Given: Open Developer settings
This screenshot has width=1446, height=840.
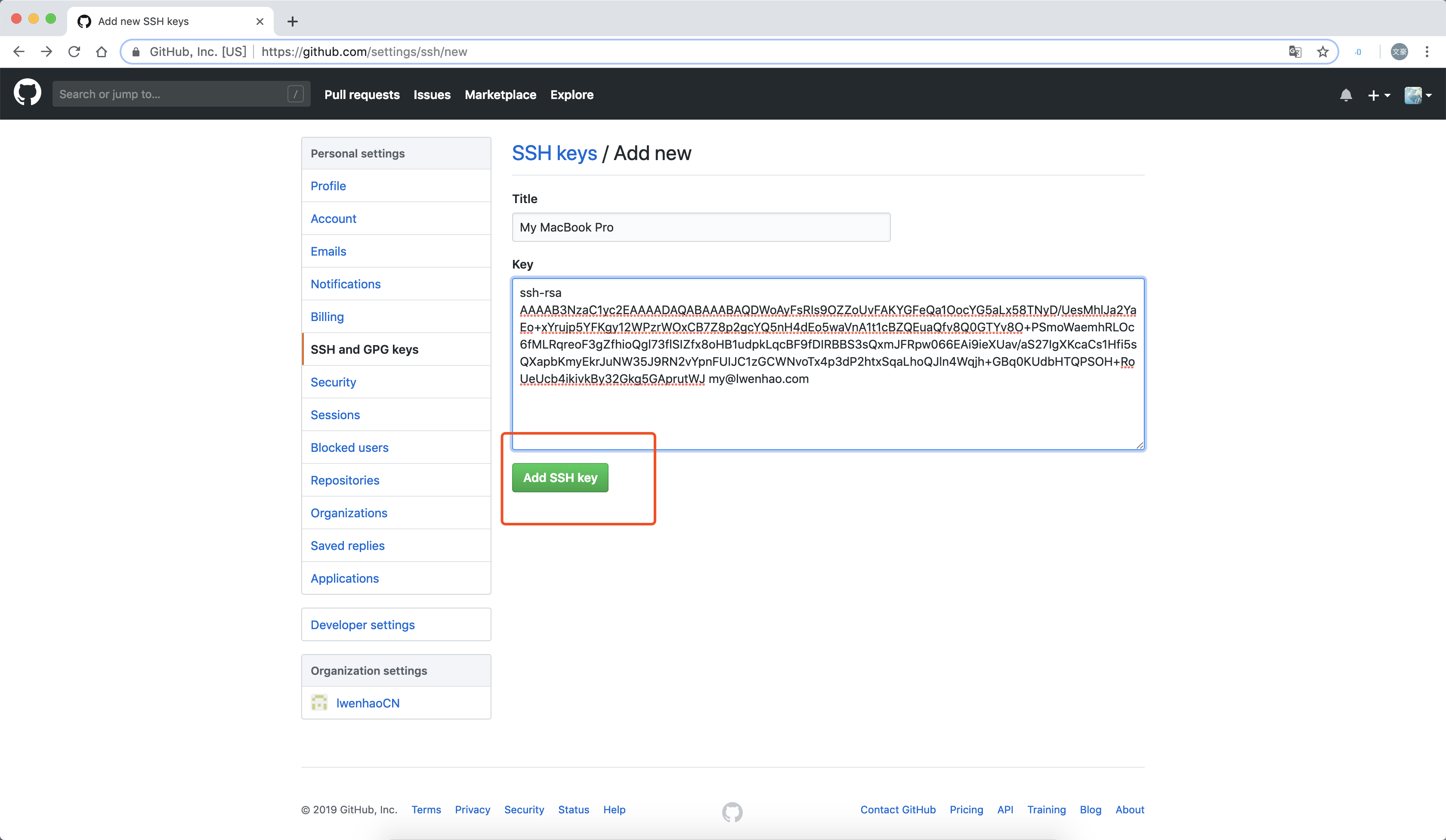Looking at the screenshot, I should [x=396, y=624].
